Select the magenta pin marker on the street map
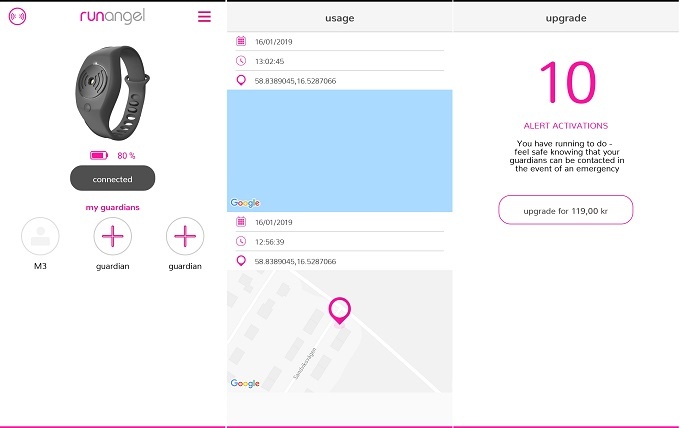The width and height of the screenshot is (680, 428). pyautogui.click(x=340, y=310)
